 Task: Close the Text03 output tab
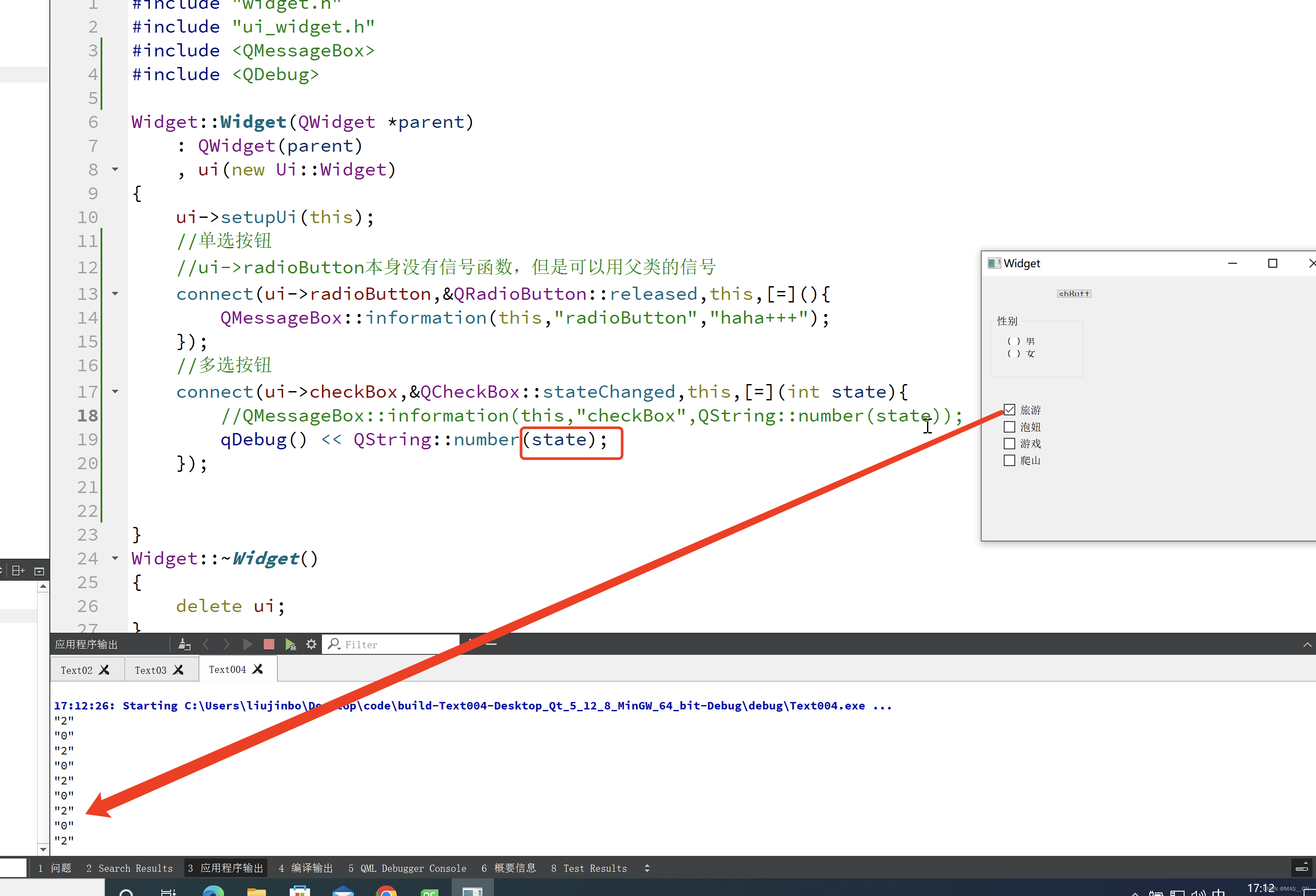(x=178, y=670)
